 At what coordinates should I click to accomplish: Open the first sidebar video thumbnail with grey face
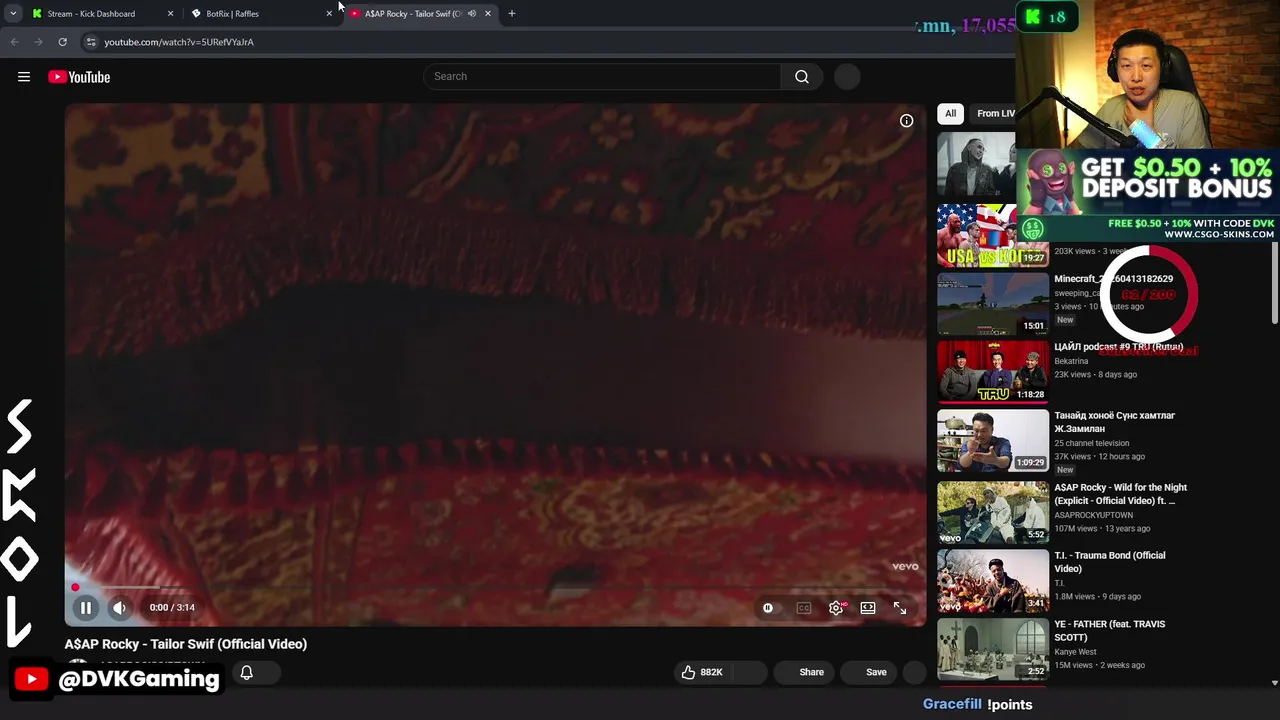click(977, 166)
